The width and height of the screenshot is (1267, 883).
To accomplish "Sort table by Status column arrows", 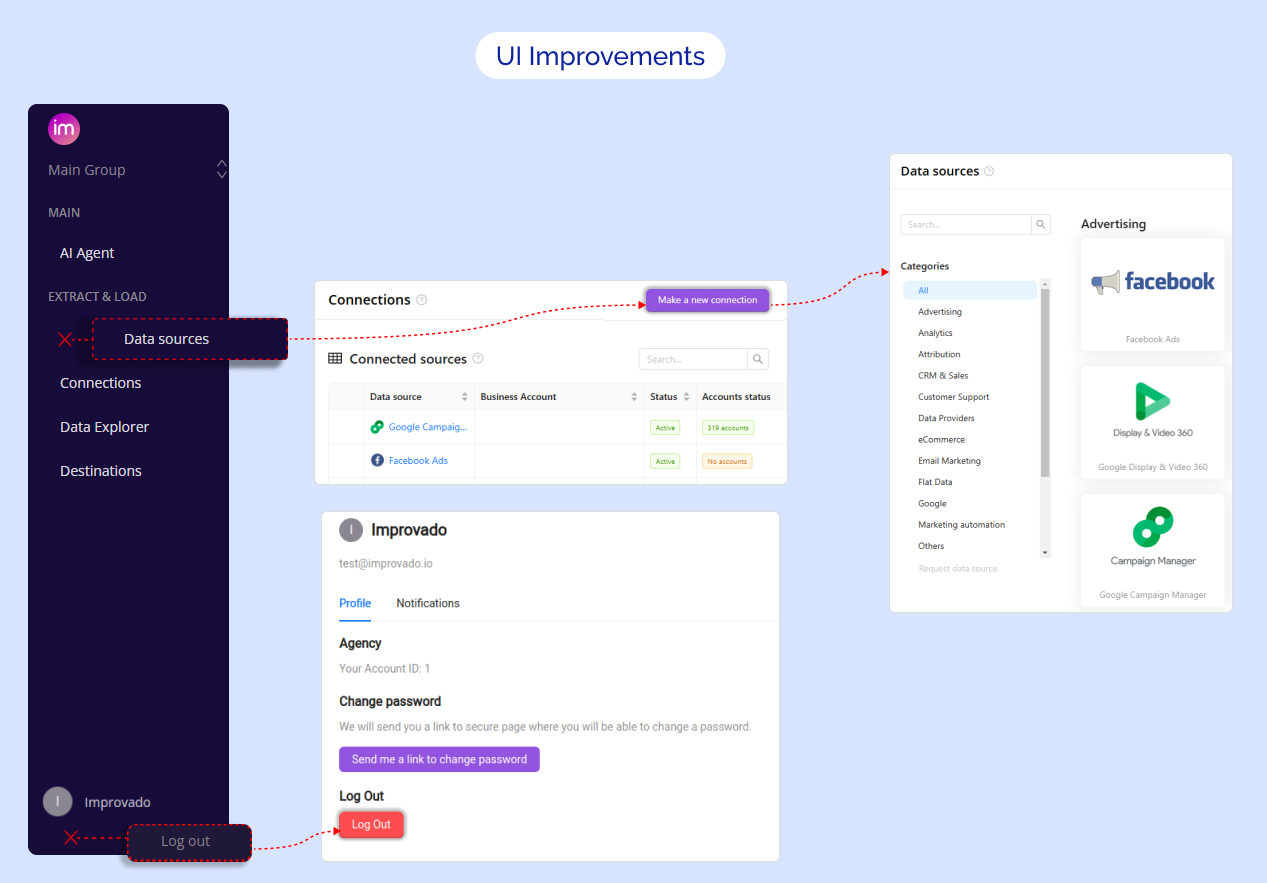I will (686, 397).
